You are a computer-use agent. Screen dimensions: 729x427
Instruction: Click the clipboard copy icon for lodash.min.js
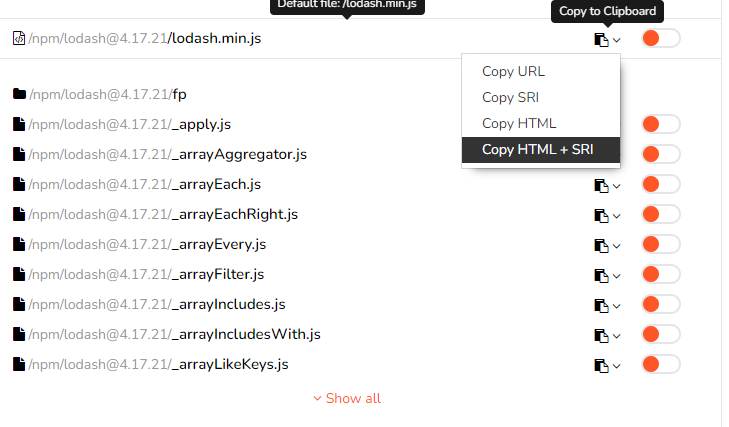click(601, 40)
